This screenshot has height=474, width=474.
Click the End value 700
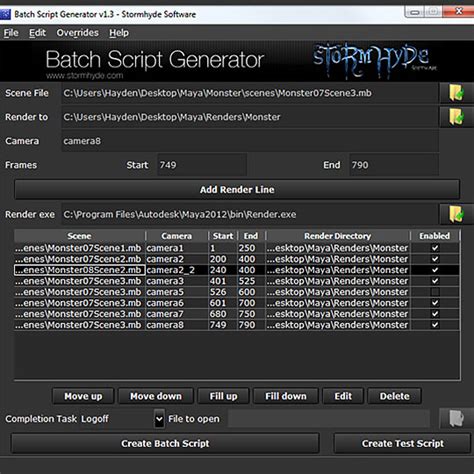(251, 303)
